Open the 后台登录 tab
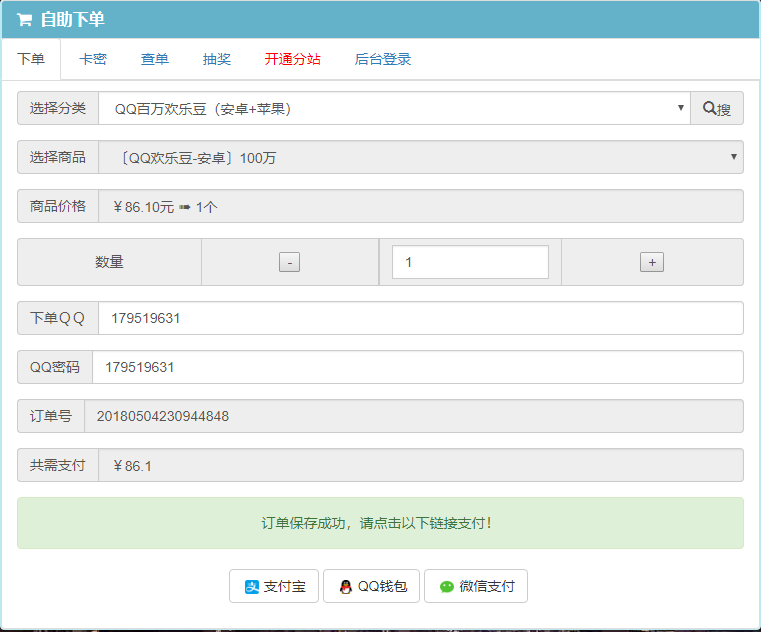 click(x=383, y=59)
